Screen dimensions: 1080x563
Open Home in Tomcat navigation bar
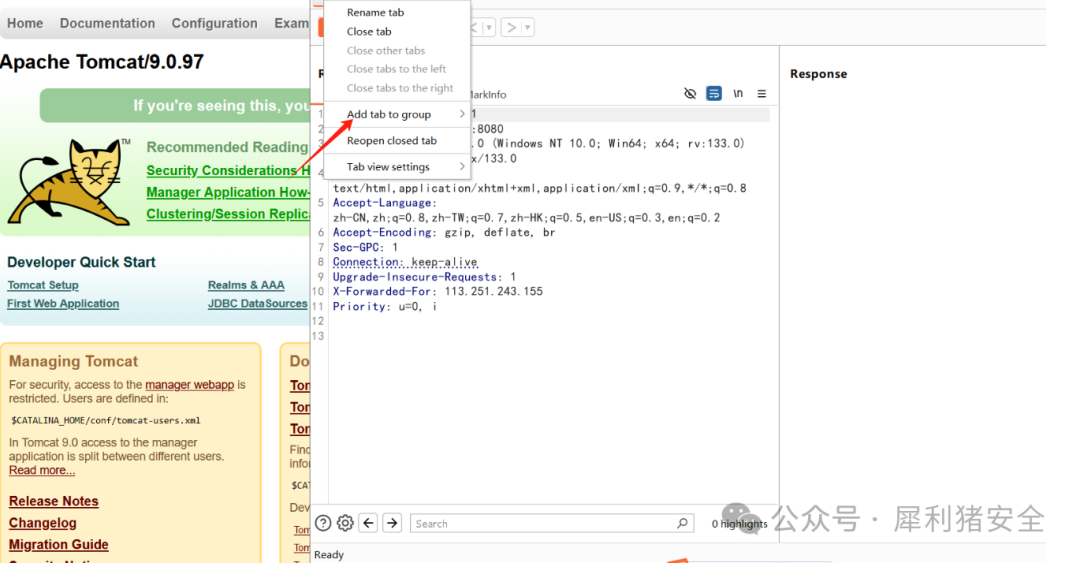(x=25, y=23)
